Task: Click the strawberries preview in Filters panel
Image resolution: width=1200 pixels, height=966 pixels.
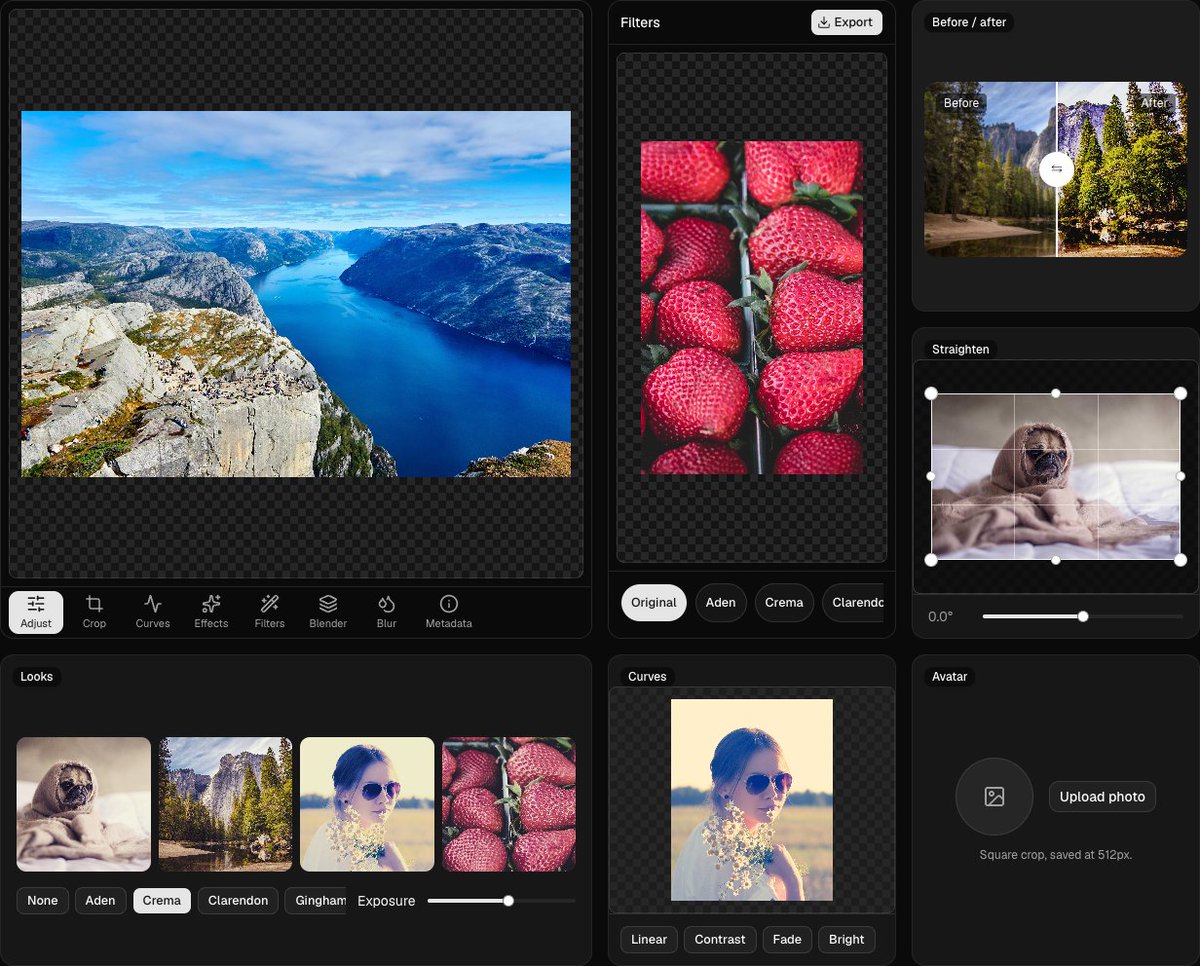Action: [752, 307]
